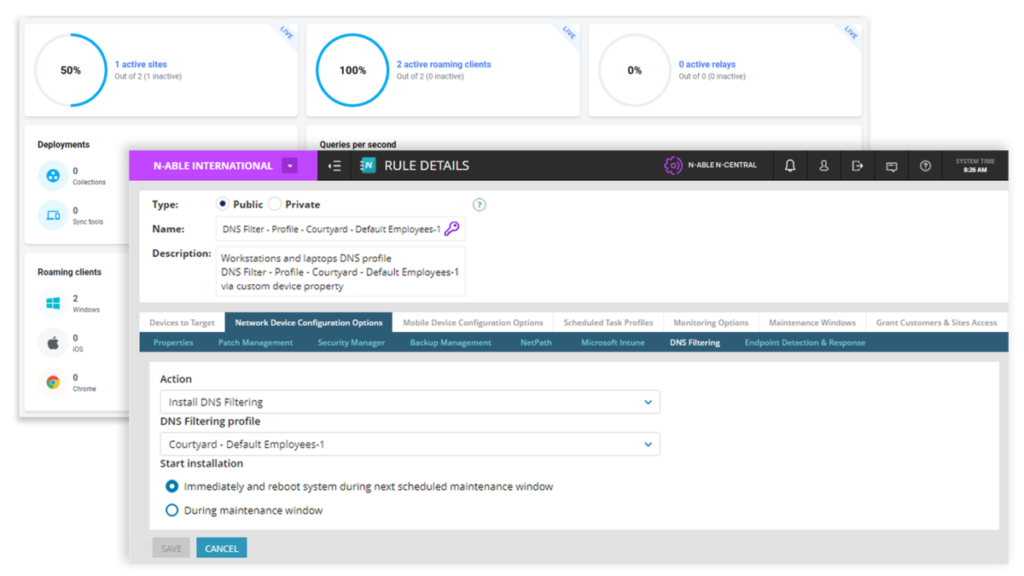This screenshot has width=1024, height=576.
Task: Select During maintenance window option
Action: click(x=172, y=510)
